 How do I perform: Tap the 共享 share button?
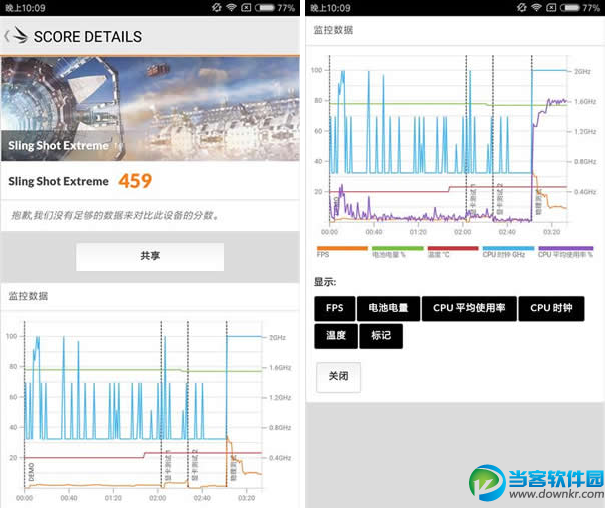point(150,256)
